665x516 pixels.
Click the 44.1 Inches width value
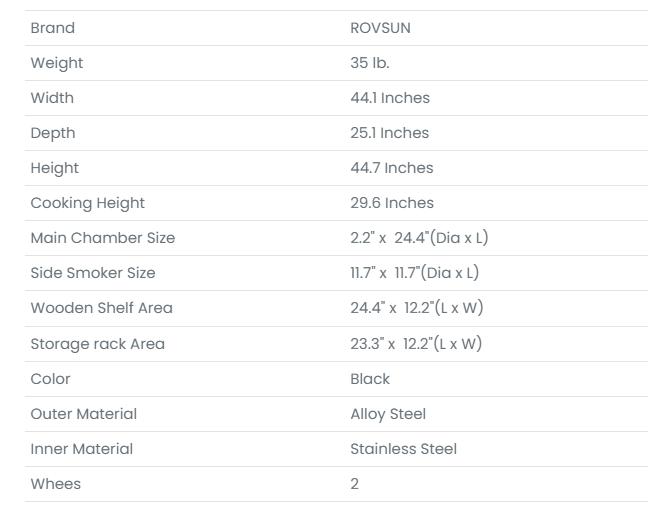pyautogui.click(x=389, y=98)
